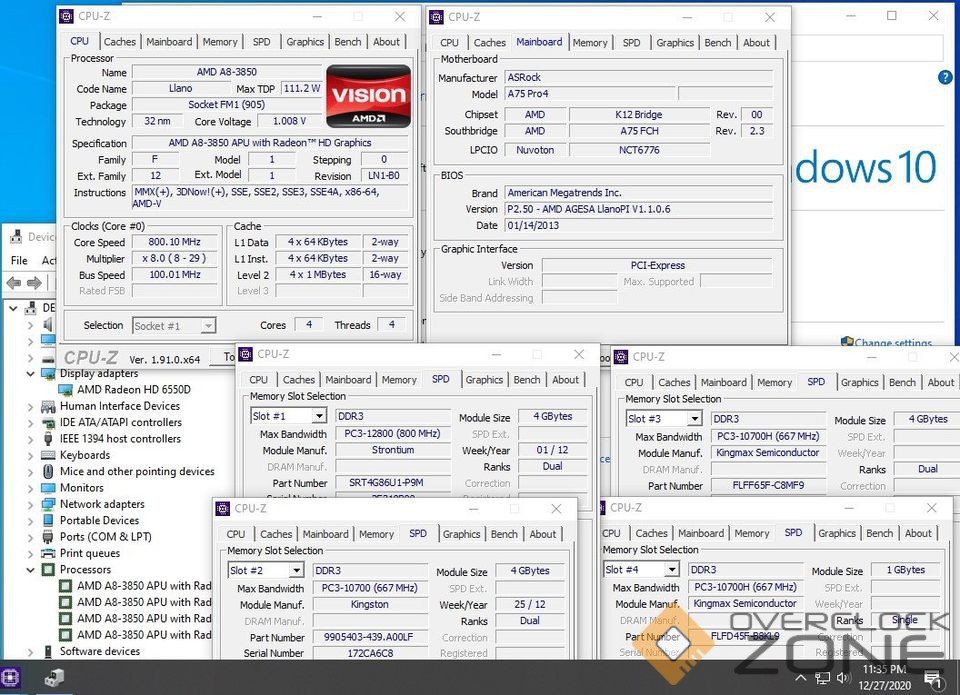Open the Slot #2 memory slot dropdown
This screenshot has height=695, width=960.
[296, 571]
